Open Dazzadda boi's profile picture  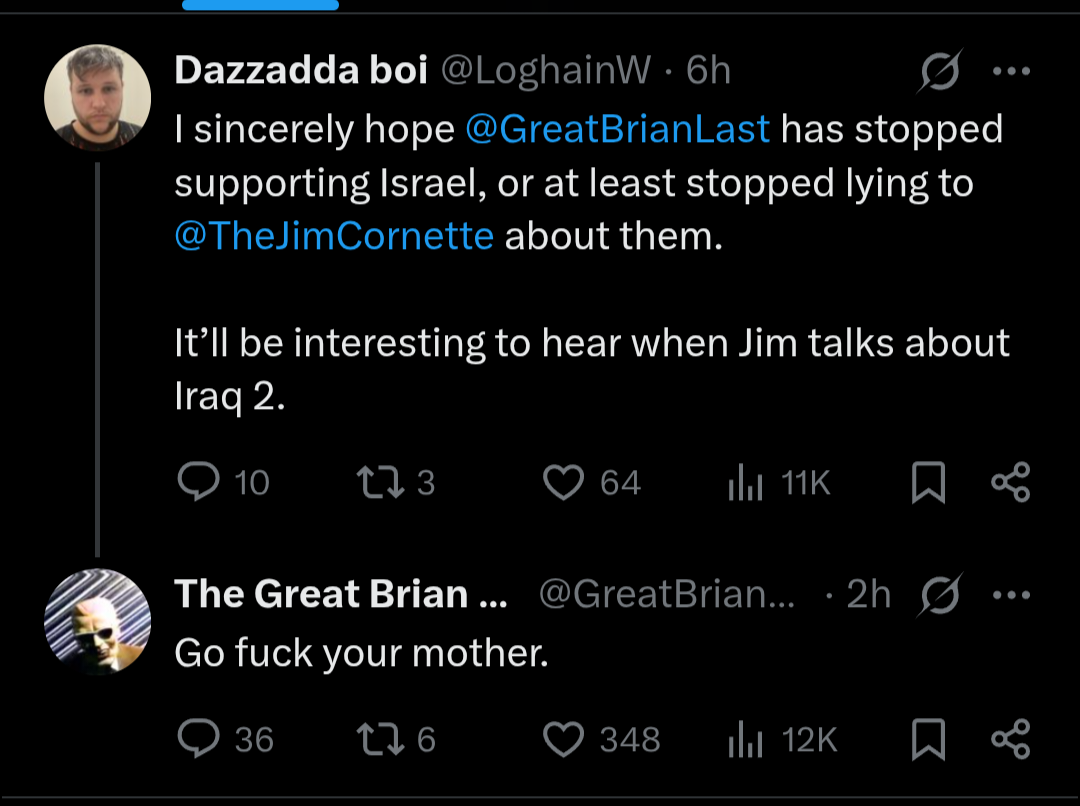[97, 97]
